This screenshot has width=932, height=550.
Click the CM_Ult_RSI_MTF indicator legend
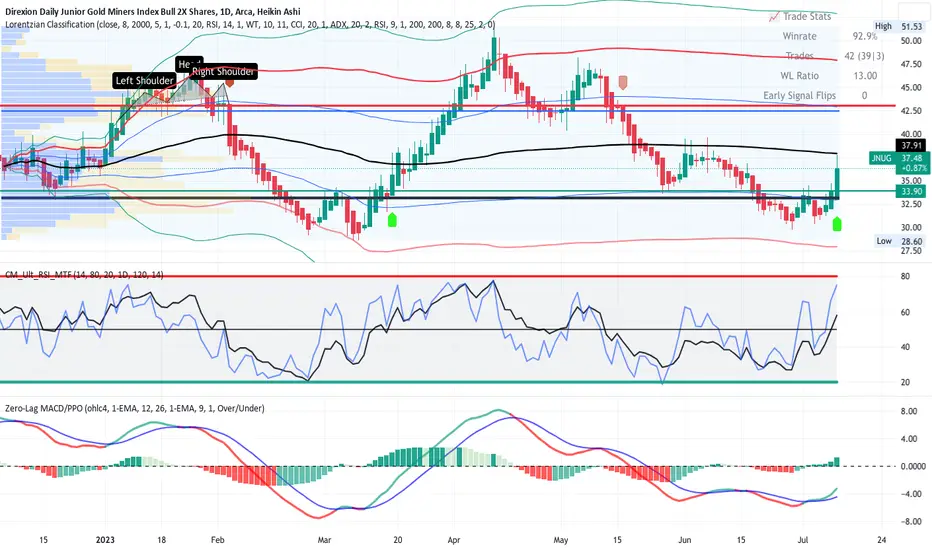point(84,275)
